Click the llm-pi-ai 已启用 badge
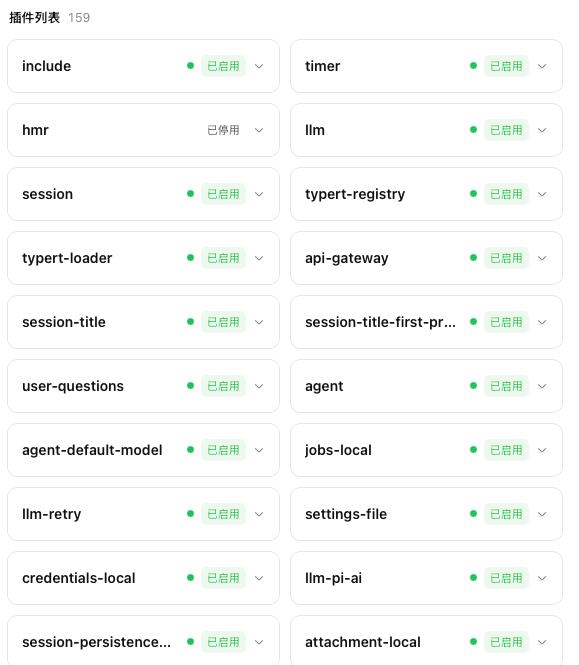Image resolution: width=579 pixels, height=665 pixels. (x=506, y=578)
